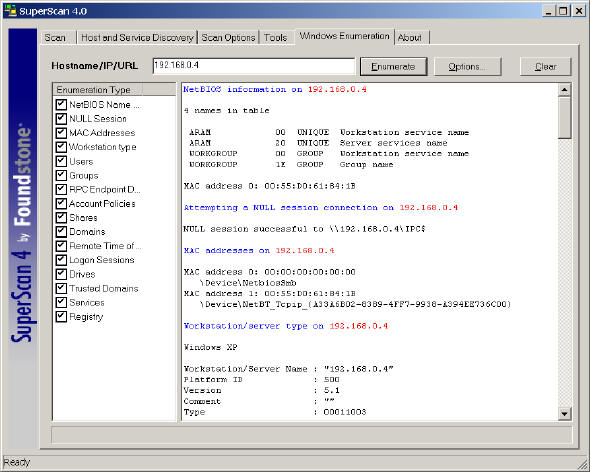The height and width of the screenshot is (472, 590).
Task: Click the Enumeration Type column header
Action: 97,90
